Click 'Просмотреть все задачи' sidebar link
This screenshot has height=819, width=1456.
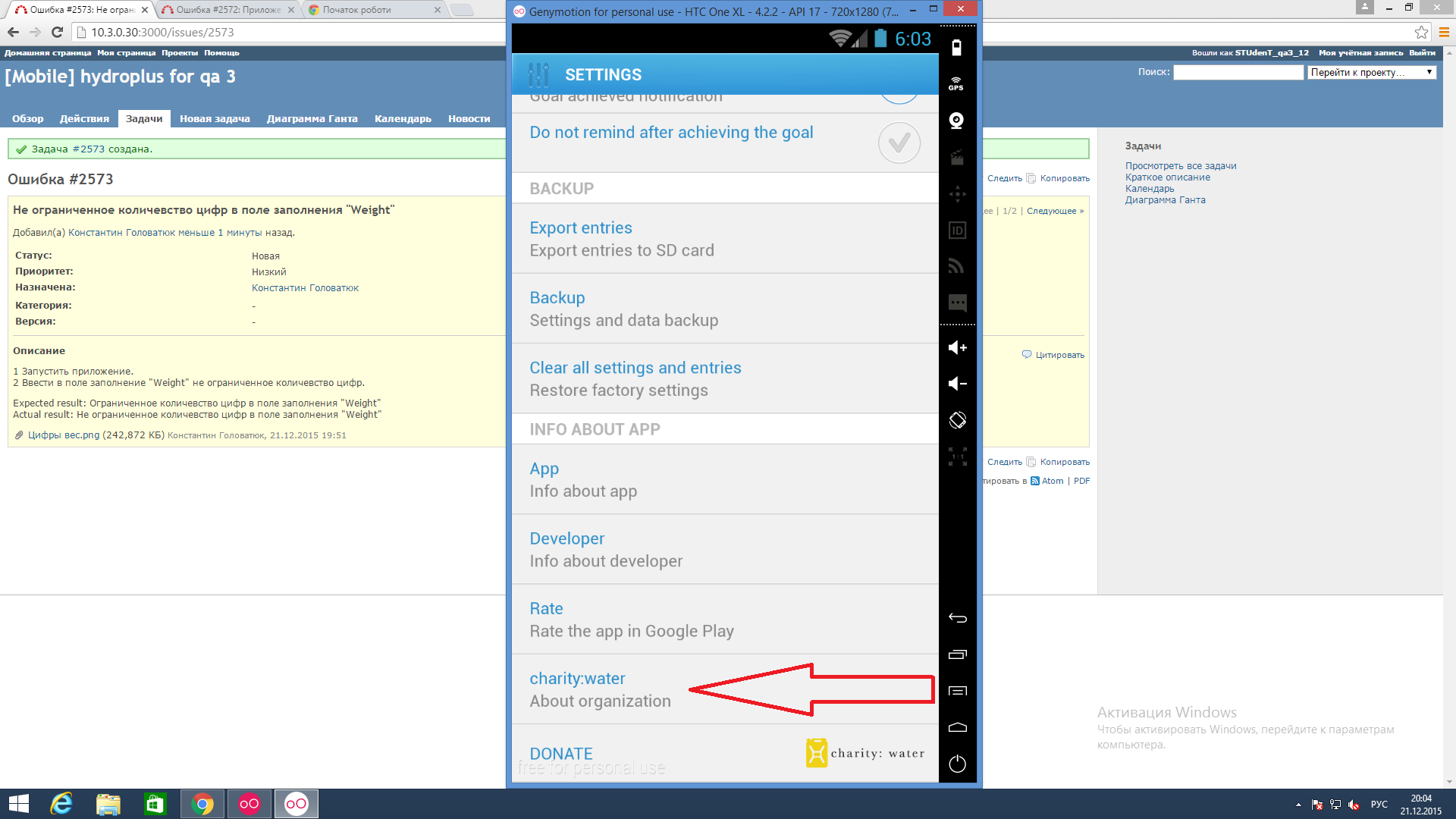[1180, 166]
